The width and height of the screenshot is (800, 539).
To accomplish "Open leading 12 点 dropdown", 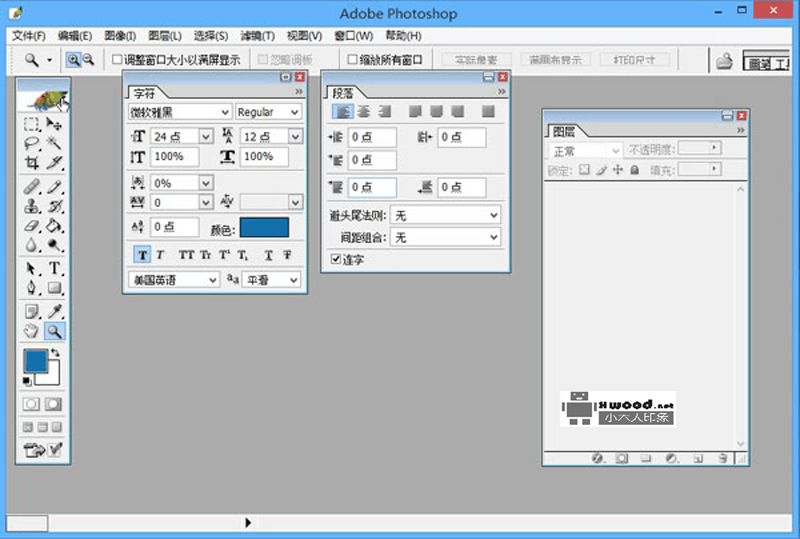I will tap(295, 136).
